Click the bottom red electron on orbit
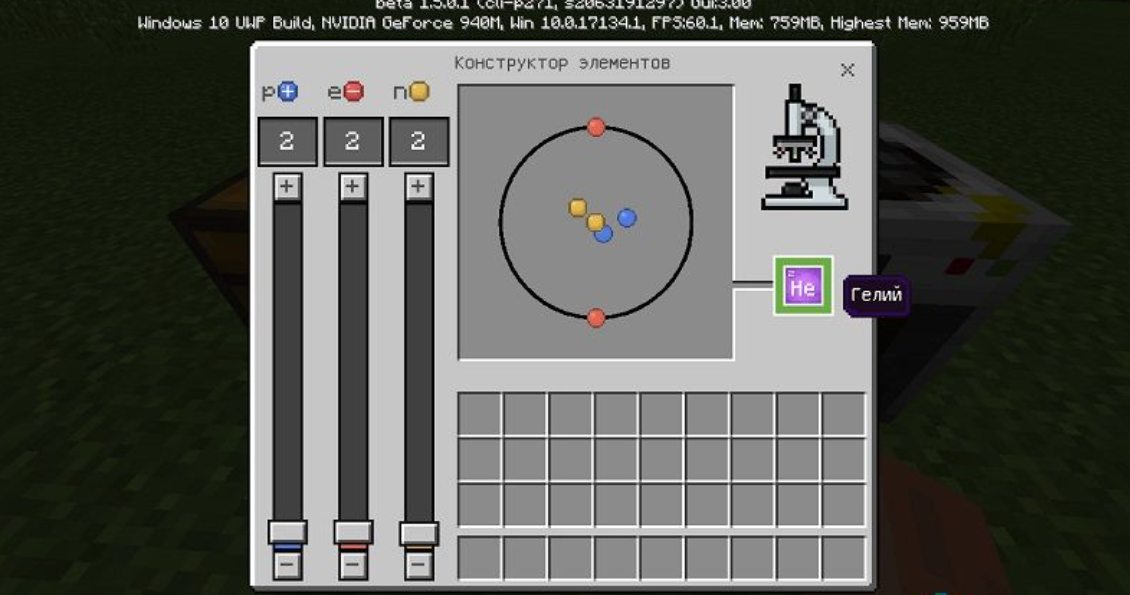The image size is (1130, 595). tap(596, 318)
